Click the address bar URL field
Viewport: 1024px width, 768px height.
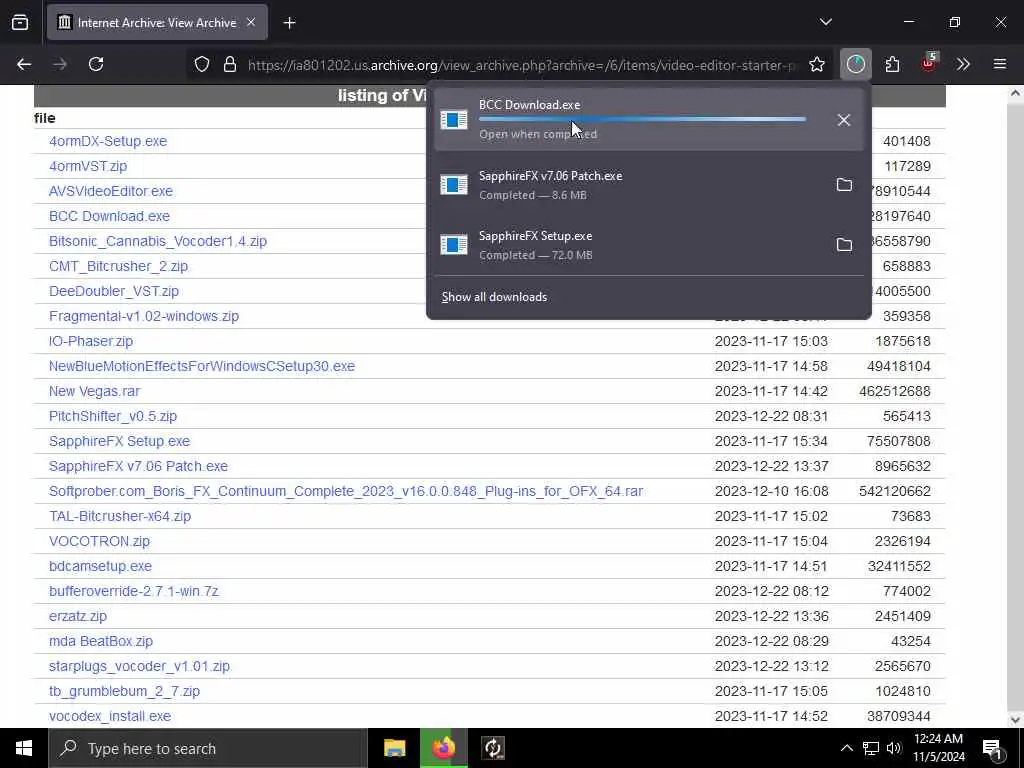[520, 65]
